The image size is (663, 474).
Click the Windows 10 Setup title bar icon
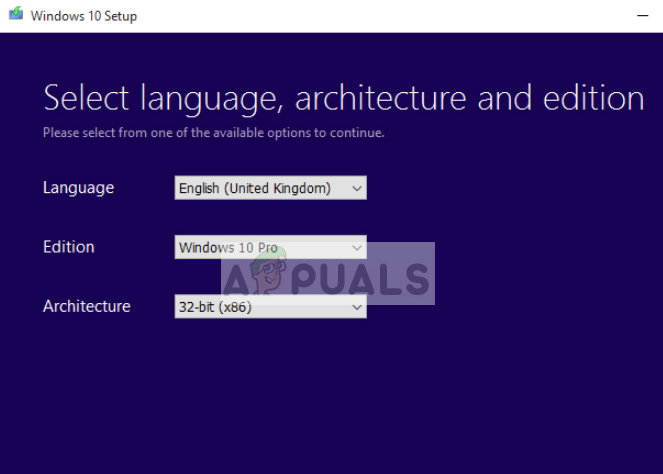tap(16, 14)
